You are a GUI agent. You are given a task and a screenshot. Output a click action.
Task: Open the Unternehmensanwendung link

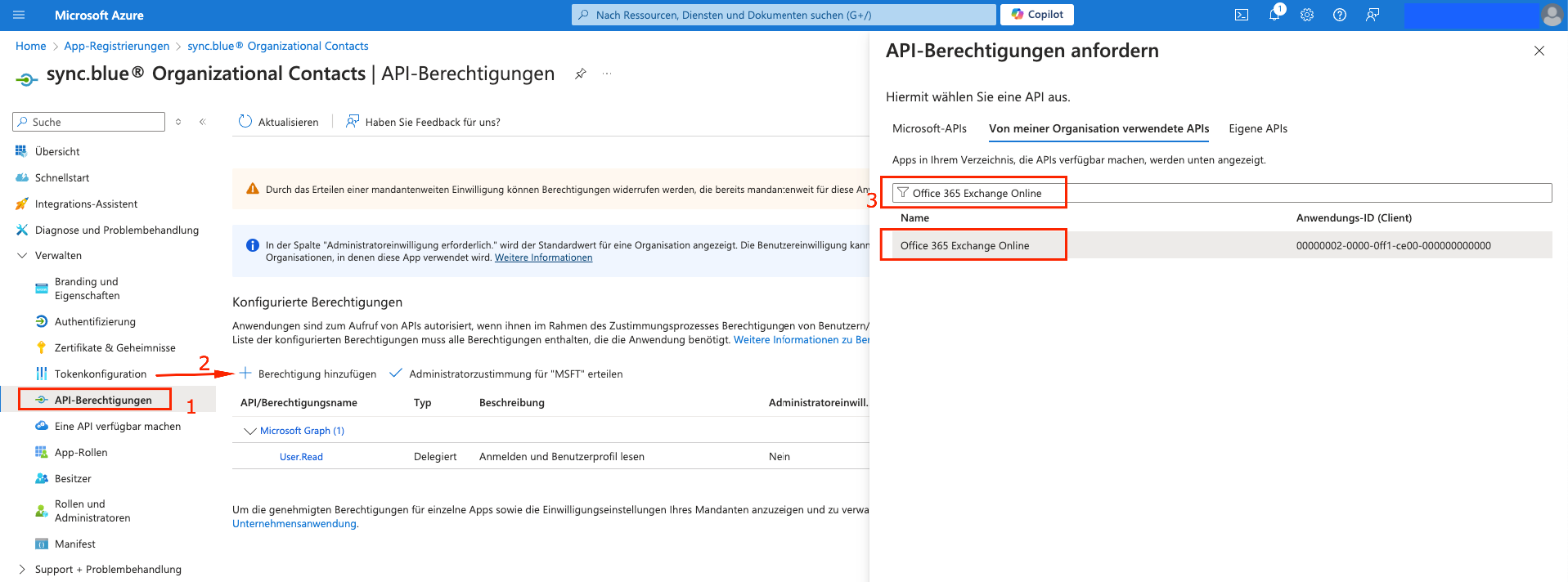coord(294,524)
